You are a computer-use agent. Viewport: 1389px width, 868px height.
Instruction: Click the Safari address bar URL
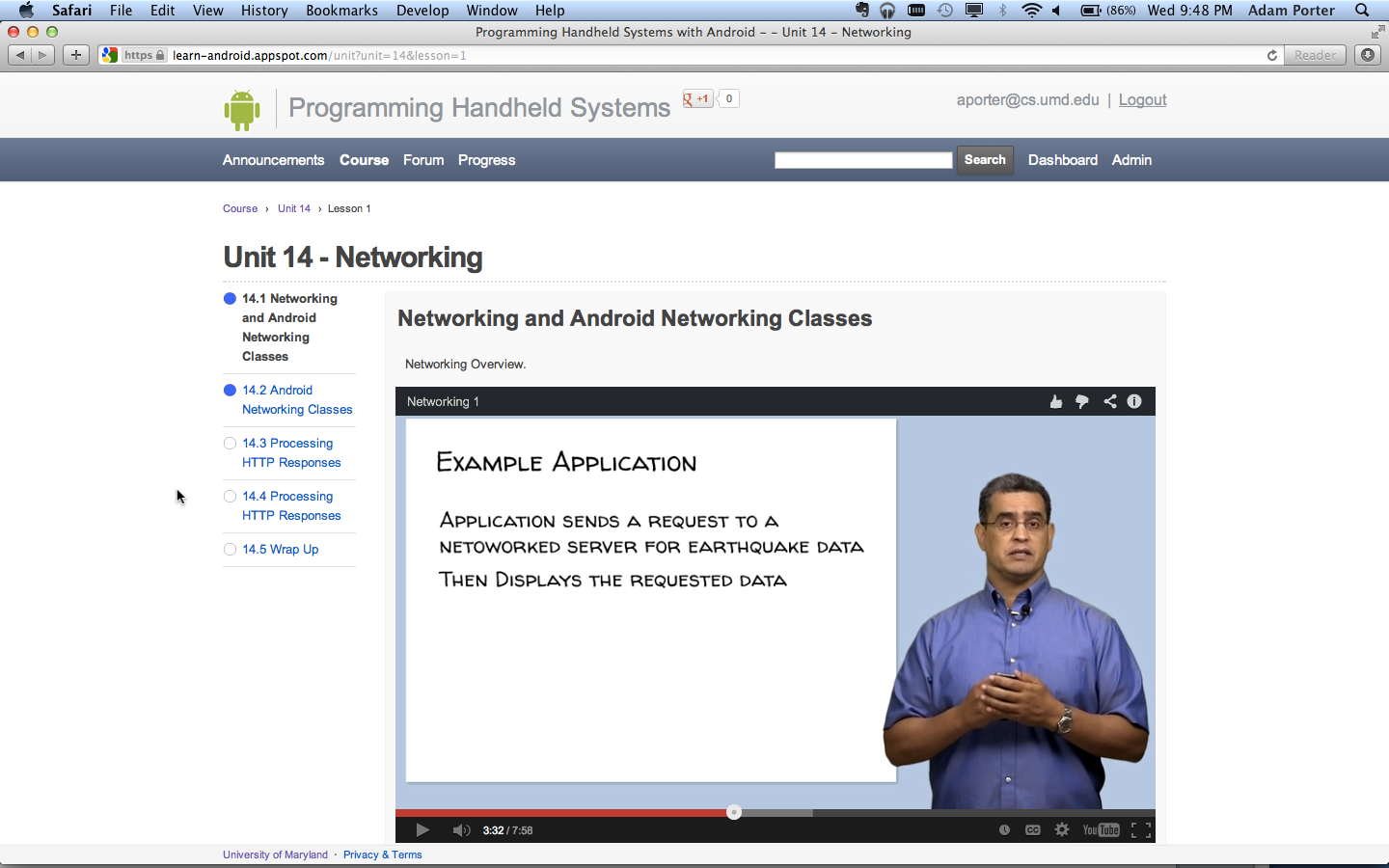click(318, 55)
